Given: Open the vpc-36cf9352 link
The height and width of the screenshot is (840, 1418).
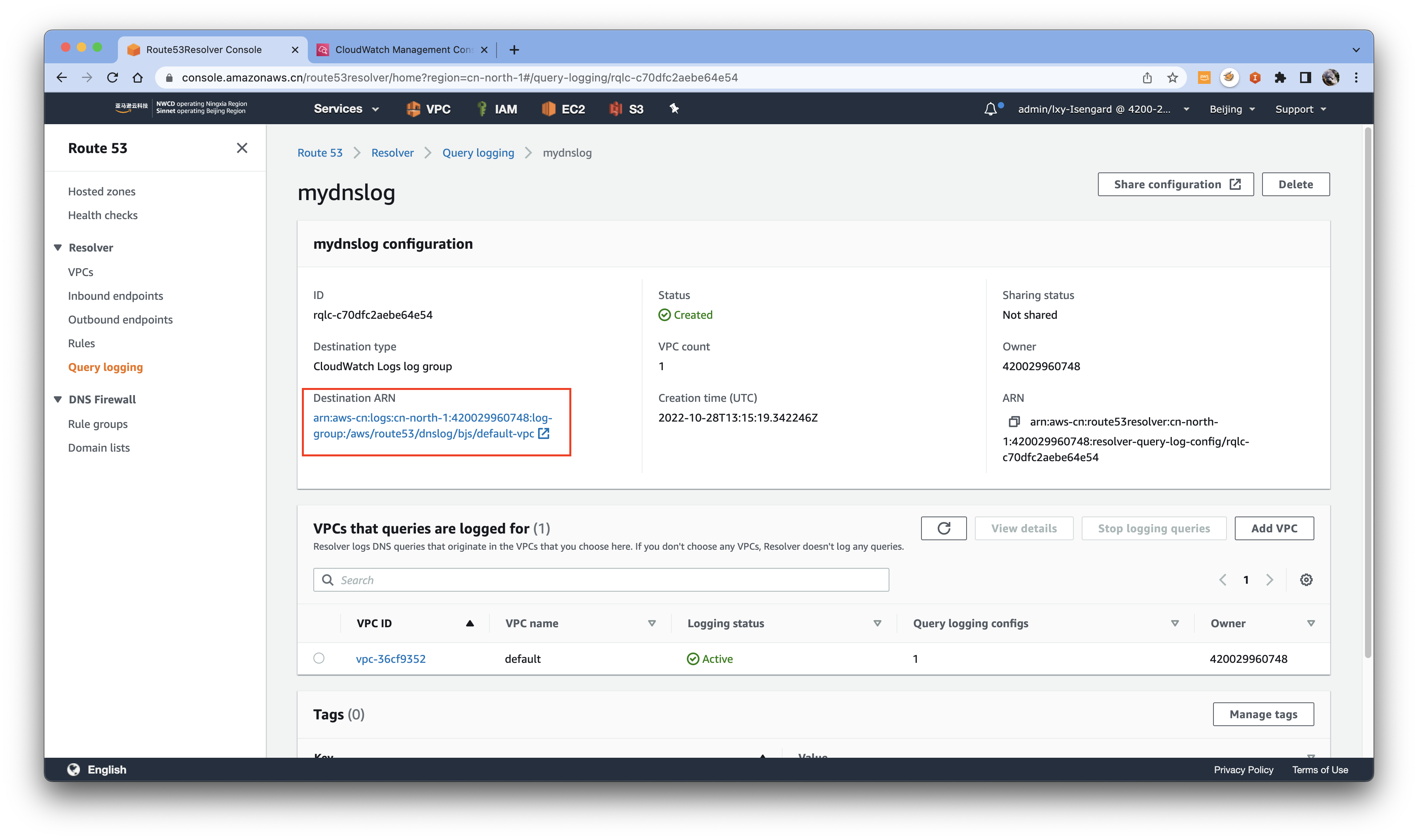Looking at the screenshot, I should [x=391, y=659].
